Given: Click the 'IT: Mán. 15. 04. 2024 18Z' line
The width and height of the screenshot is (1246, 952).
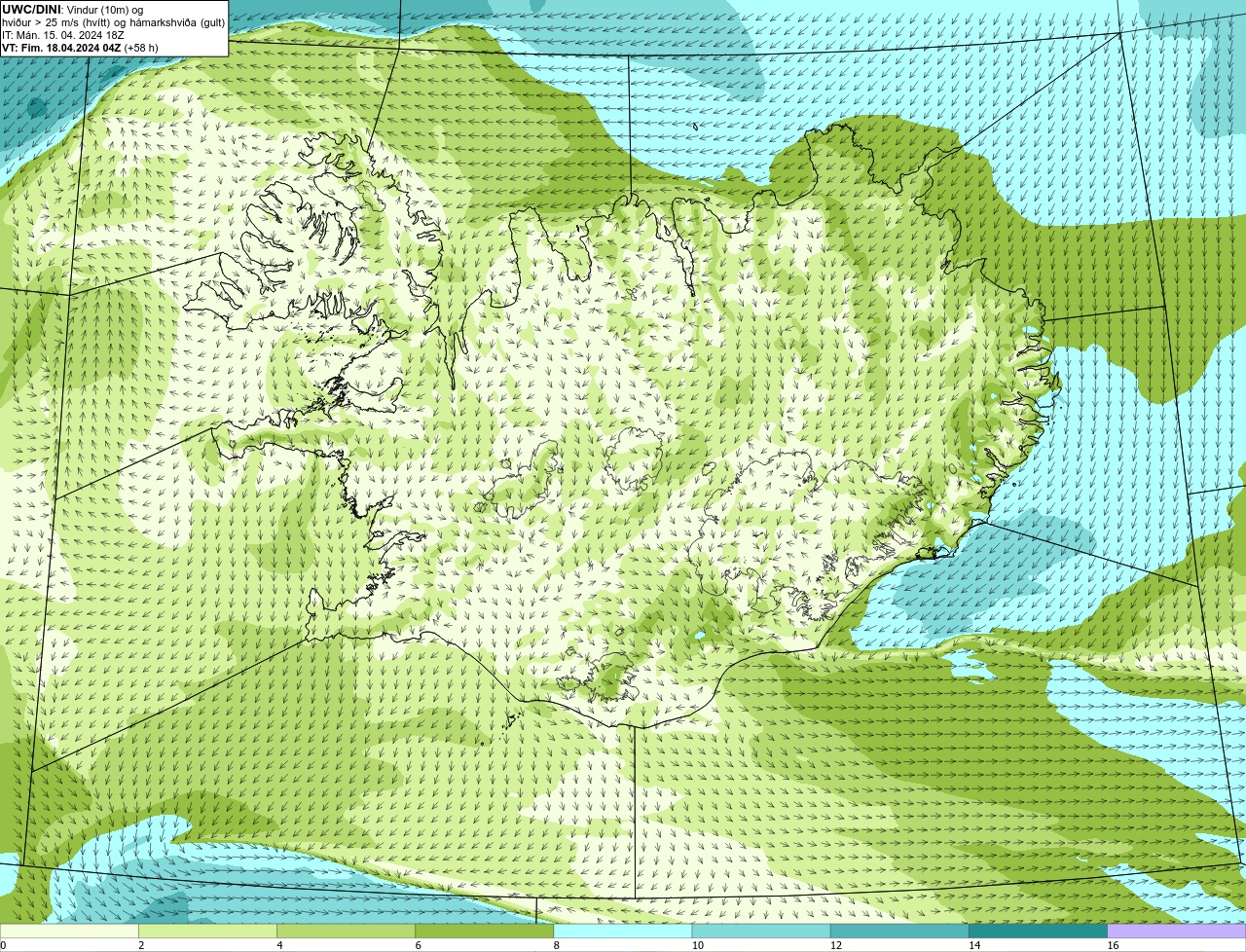Looking at the screenshot, I should 63,35.
